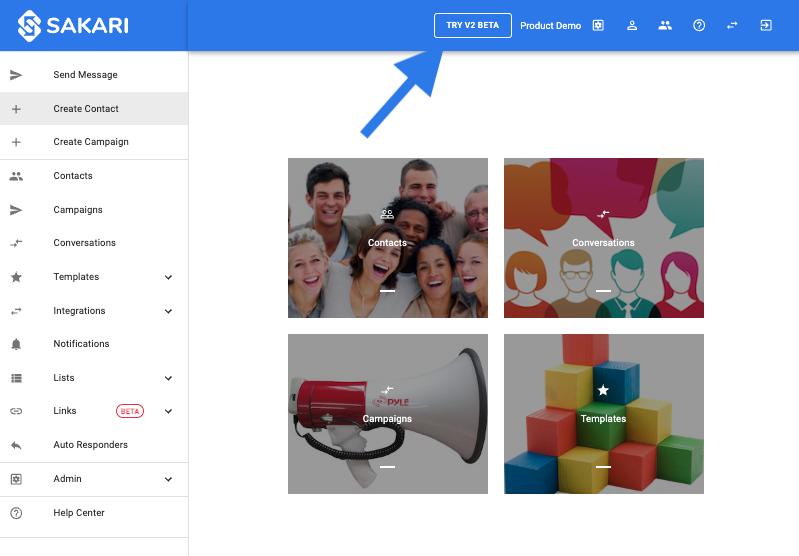
Task: Click the plus icon beside Create Campaign
Action: [16, 142]
